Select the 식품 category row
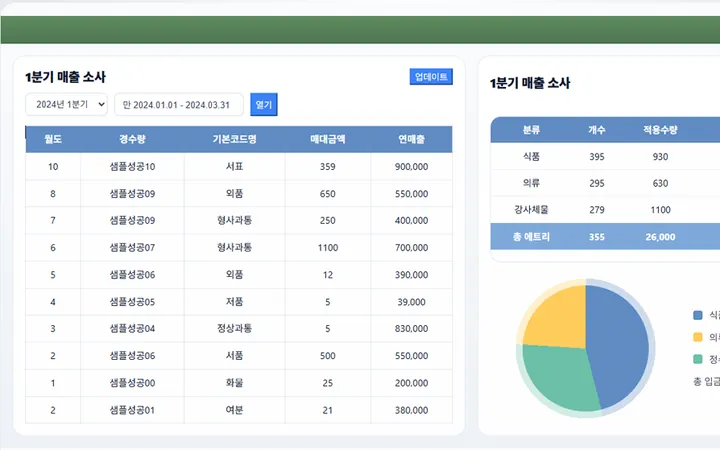720x450 pixels. [605, 157]
